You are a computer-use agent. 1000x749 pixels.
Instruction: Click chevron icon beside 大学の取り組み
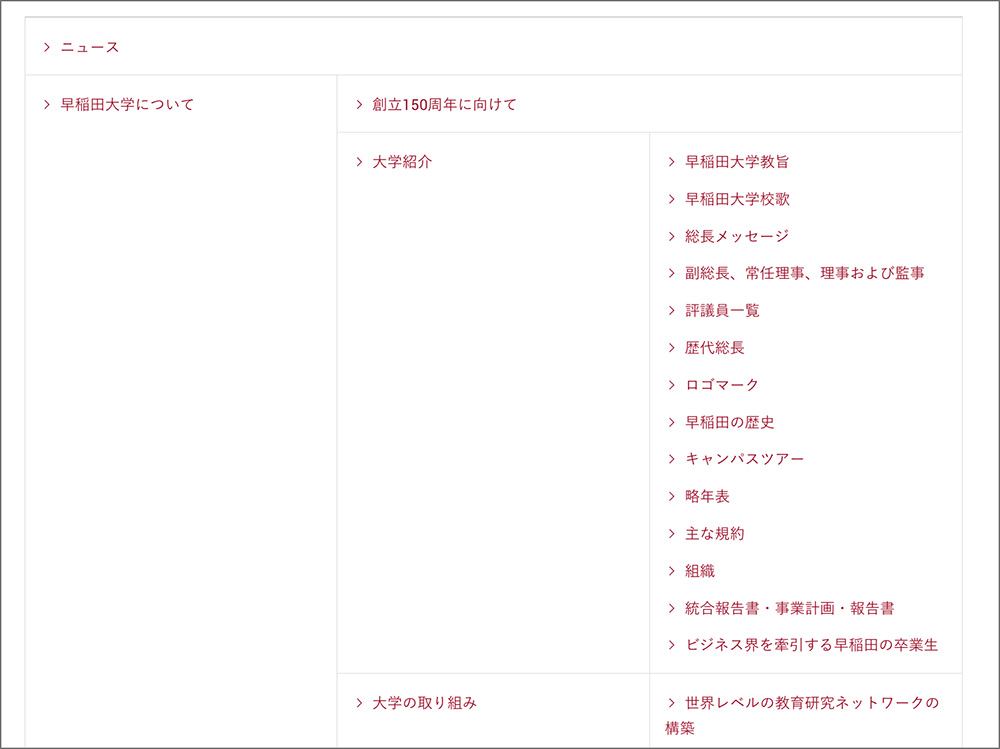click(359, 703)
